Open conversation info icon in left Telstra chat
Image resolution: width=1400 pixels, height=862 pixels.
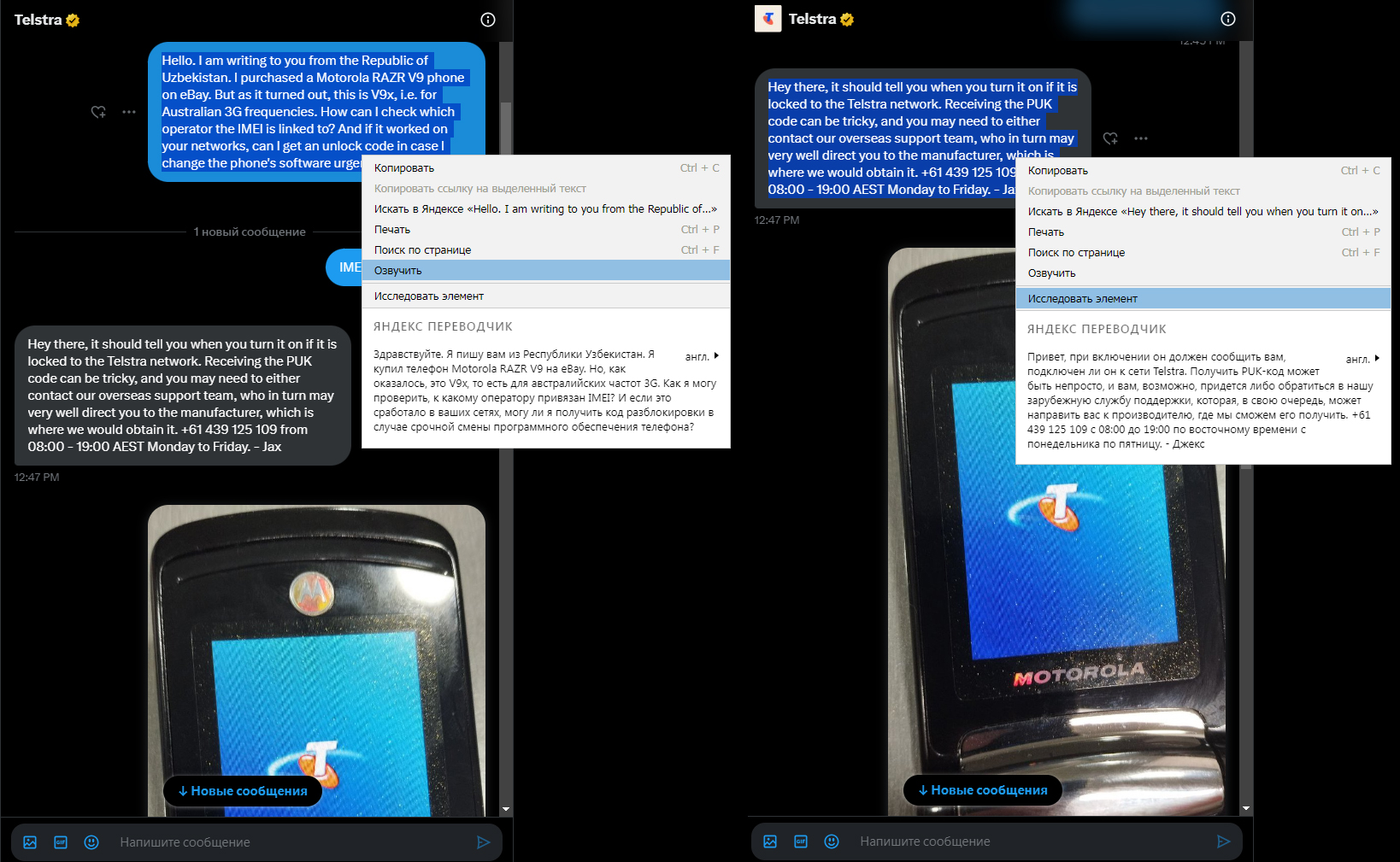[488, 20]
